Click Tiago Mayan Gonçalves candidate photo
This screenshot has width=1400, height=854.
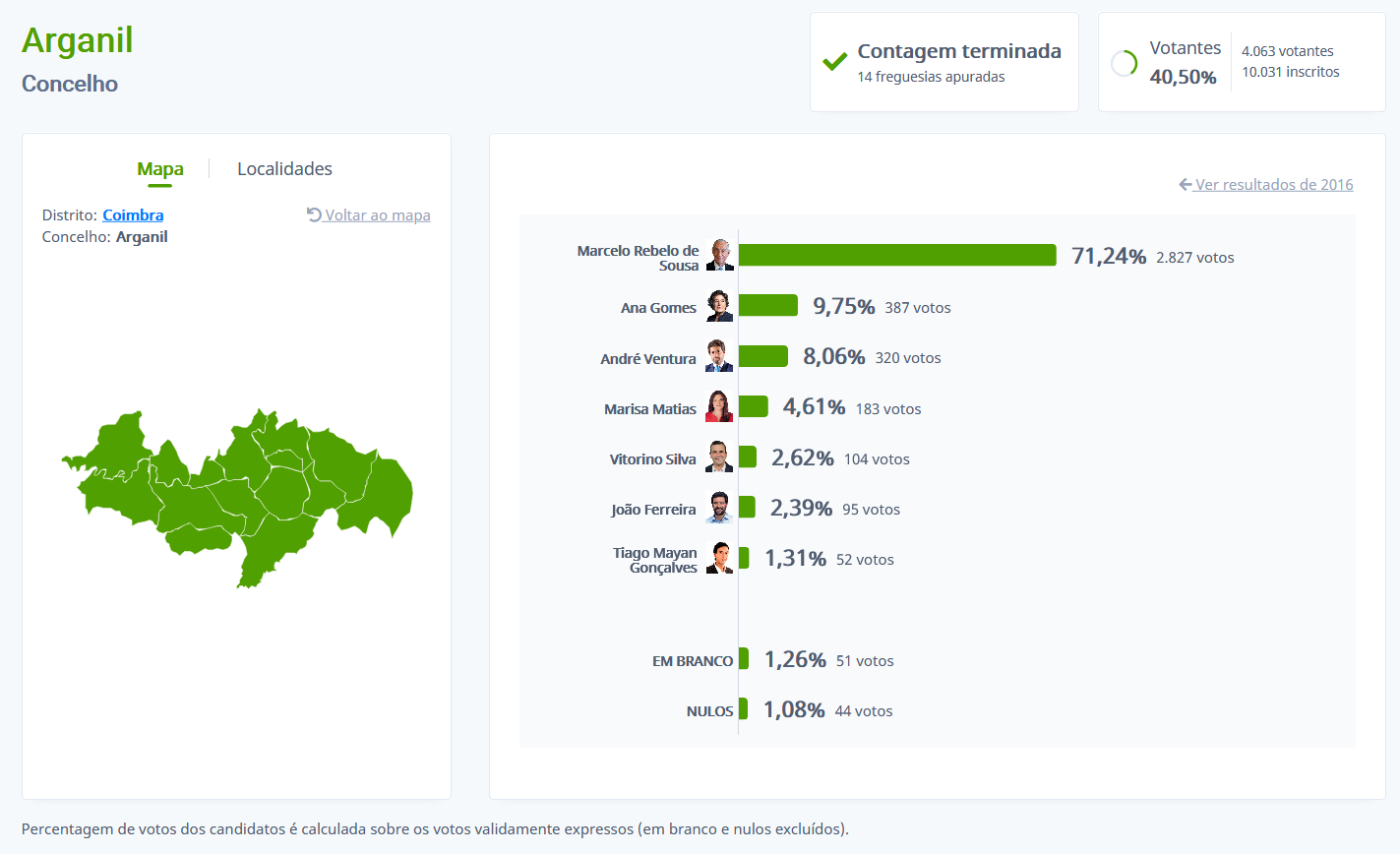coord(720,558)
